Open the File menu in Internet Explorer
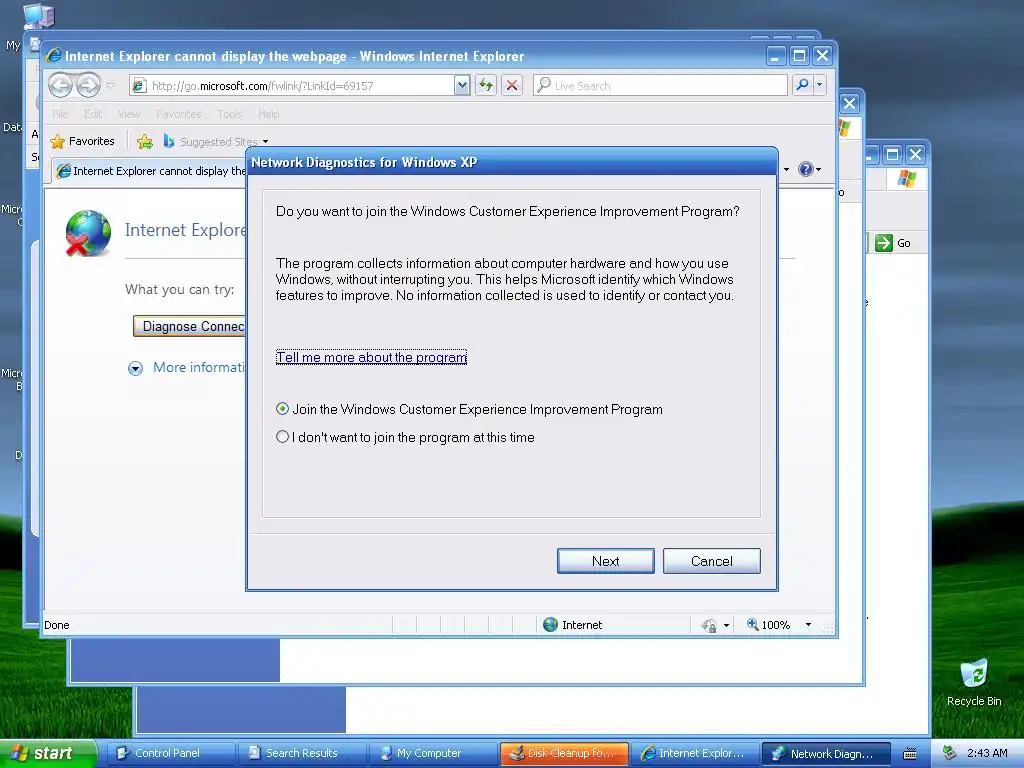 point(60,114)
